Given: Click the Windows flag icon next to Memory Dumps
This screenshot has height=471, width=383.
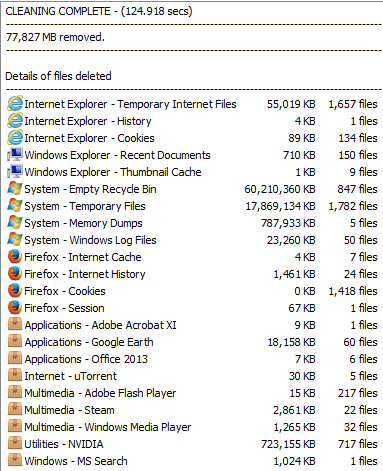Looking at the screenshot, I should pyautogui.click(x=15, y=223).
